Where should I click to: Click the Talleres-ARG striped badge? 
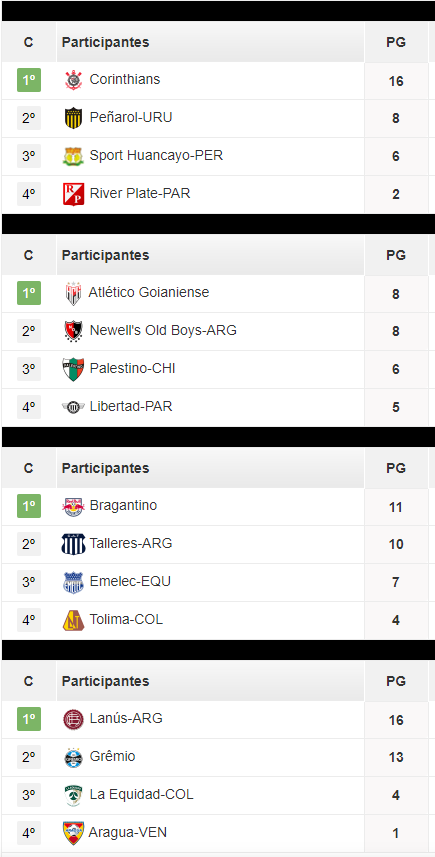click(73, 544)
